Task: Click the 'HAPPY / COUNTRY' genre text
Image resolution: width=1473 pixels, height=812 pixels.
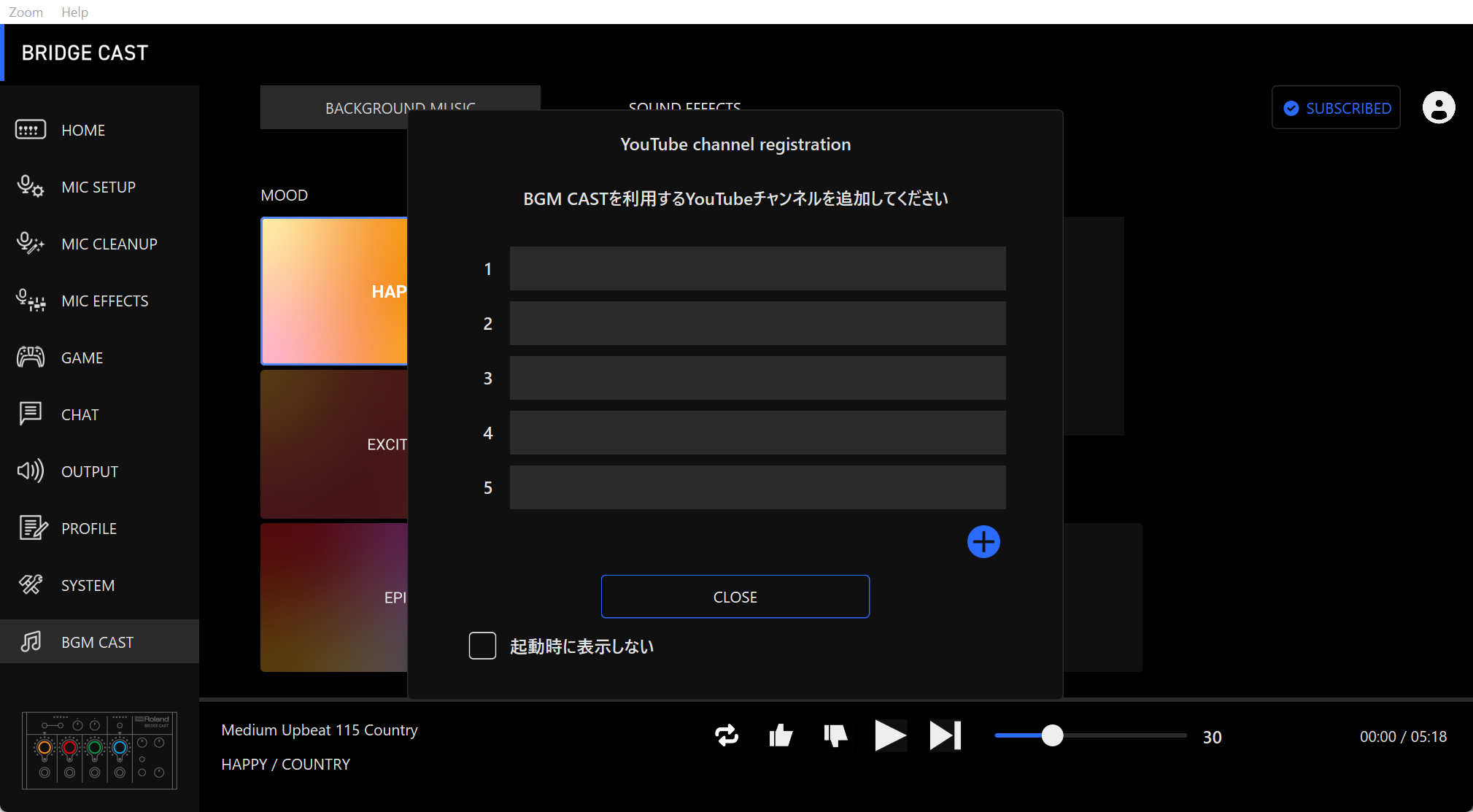Action: click(x=286, y=765)
